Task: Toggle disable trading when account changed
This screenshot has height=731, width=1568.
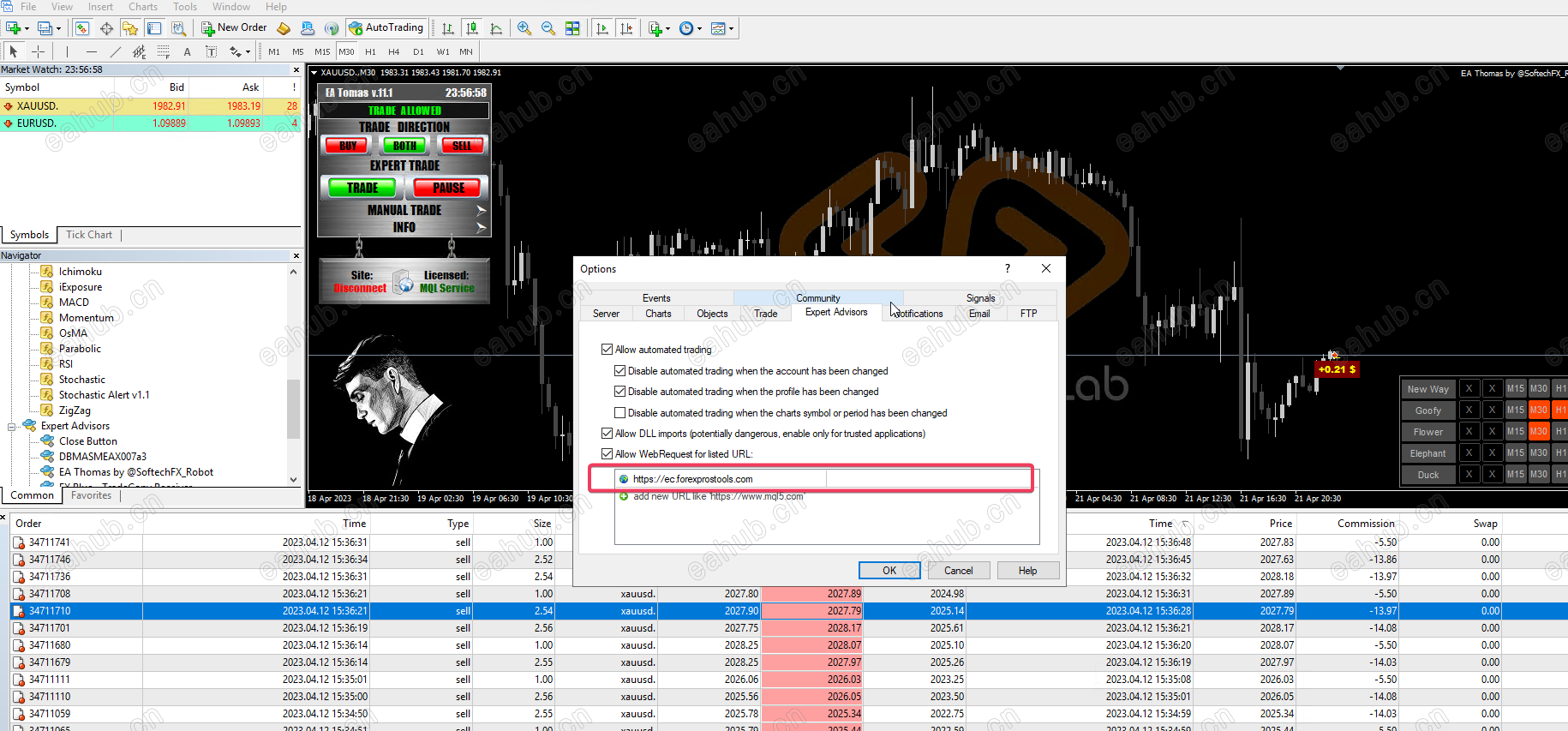Action: (620, 371)
